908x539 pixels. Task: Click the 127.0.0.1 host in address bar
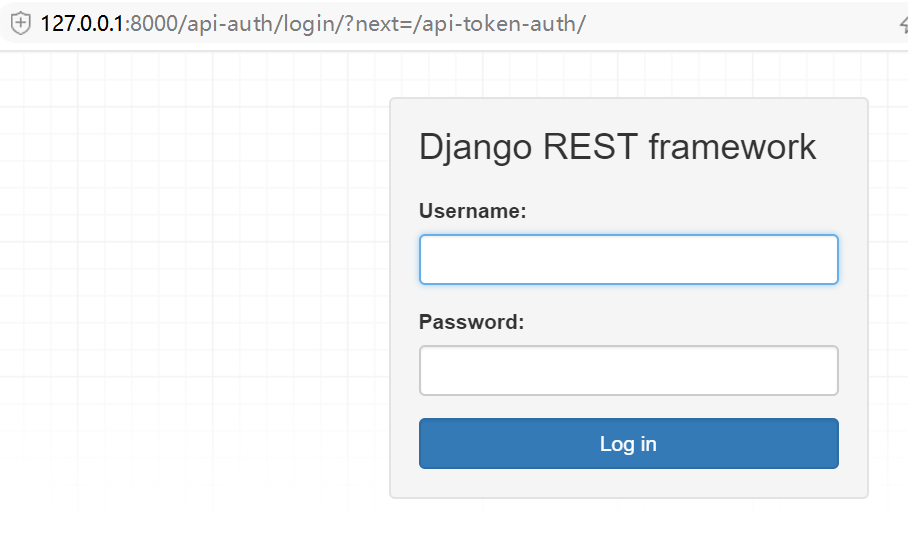[x=82, y=24]
